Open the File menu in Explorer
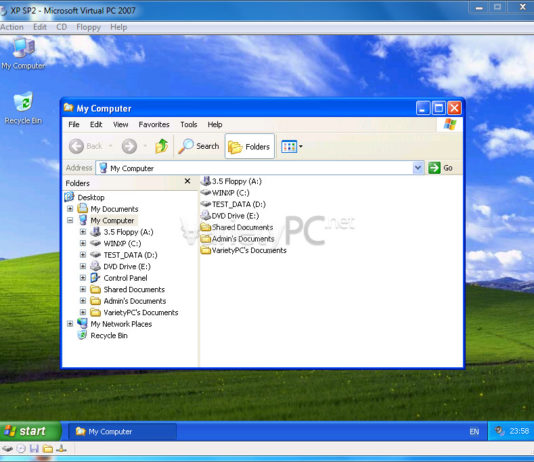This screenshot has height=462, width=534. point(74,125)
